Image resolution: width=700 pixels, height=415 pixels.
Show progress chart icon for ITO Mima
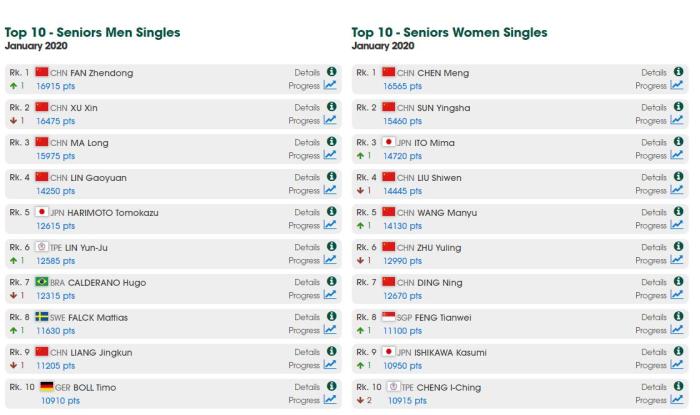(x=677, y=155)
